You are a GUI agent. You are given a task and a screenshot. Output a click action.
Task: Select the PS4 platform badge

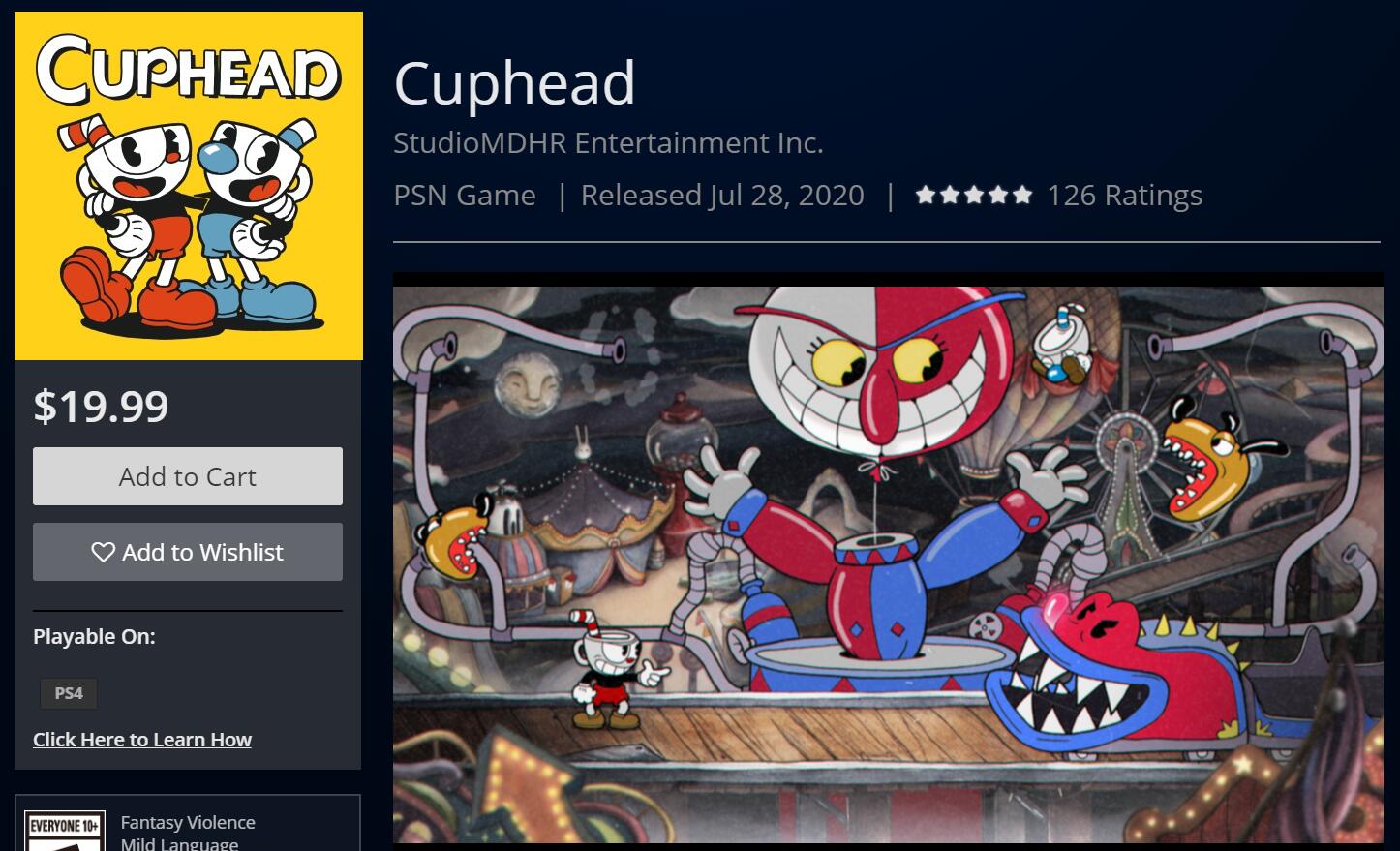69,693
